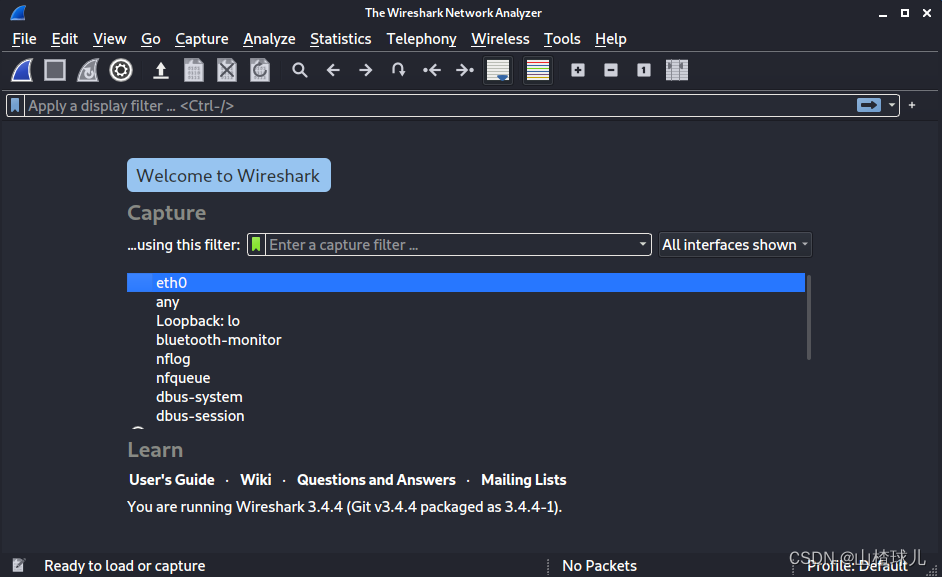Select the dbus-session interface
This screenshot has width=942, height=577.
coord(466,416)
